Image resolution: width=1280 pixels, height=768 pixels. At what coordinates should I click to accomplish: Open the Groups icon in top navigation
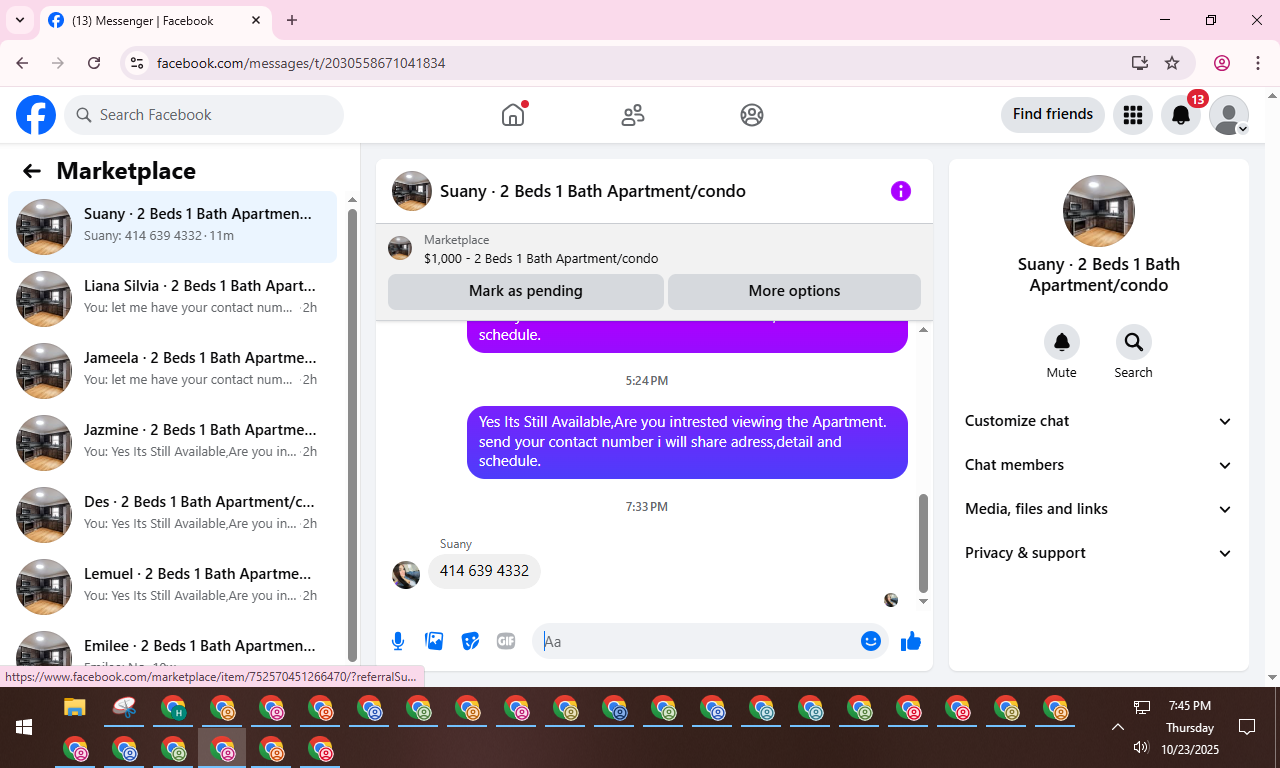(752, 115)
